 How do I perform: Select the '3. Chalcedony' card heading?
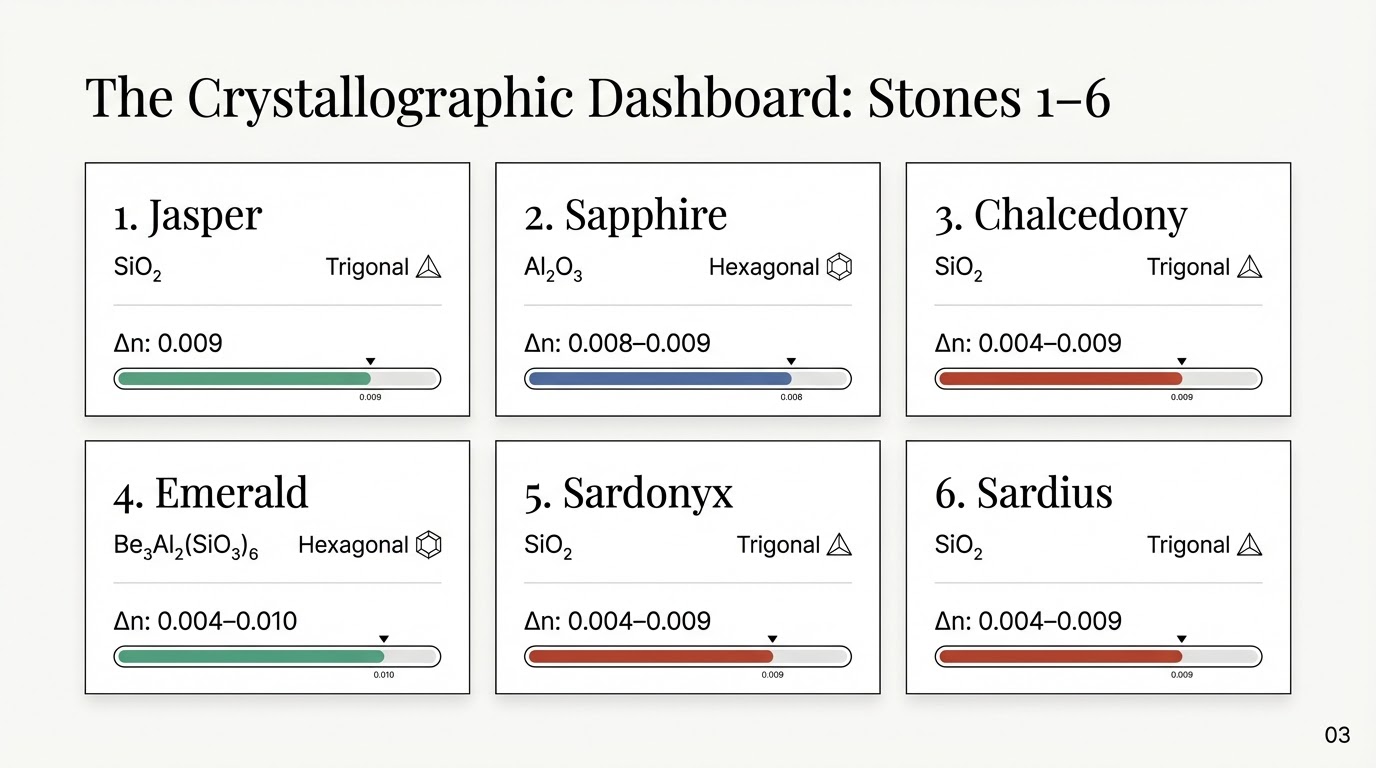click(1060, 216)
